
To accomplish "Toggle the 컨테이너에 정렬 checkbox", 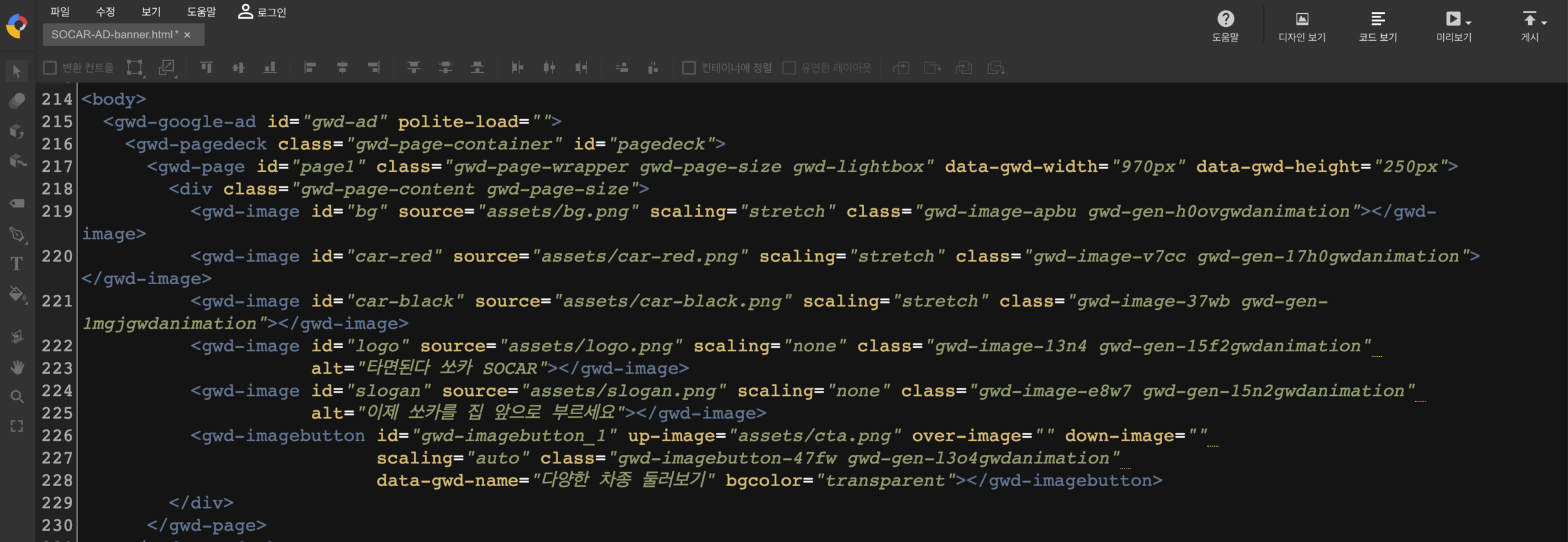I will (x=689, y=67).
